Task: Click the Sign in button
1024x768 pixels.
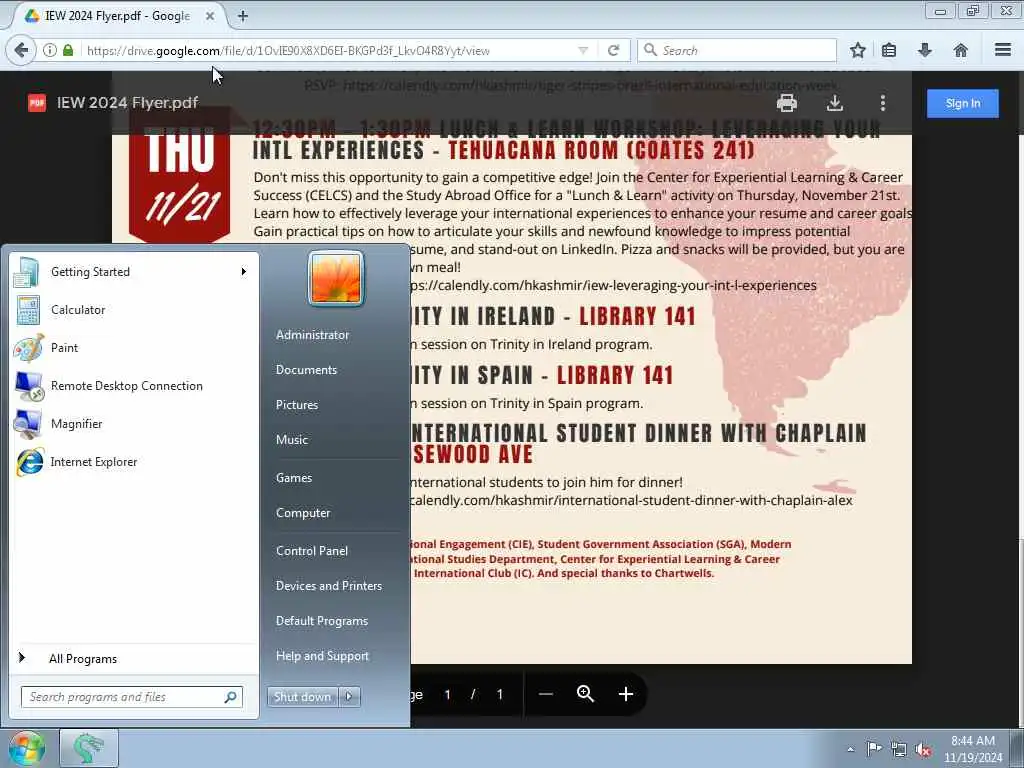Action: (x=963, y=103)
